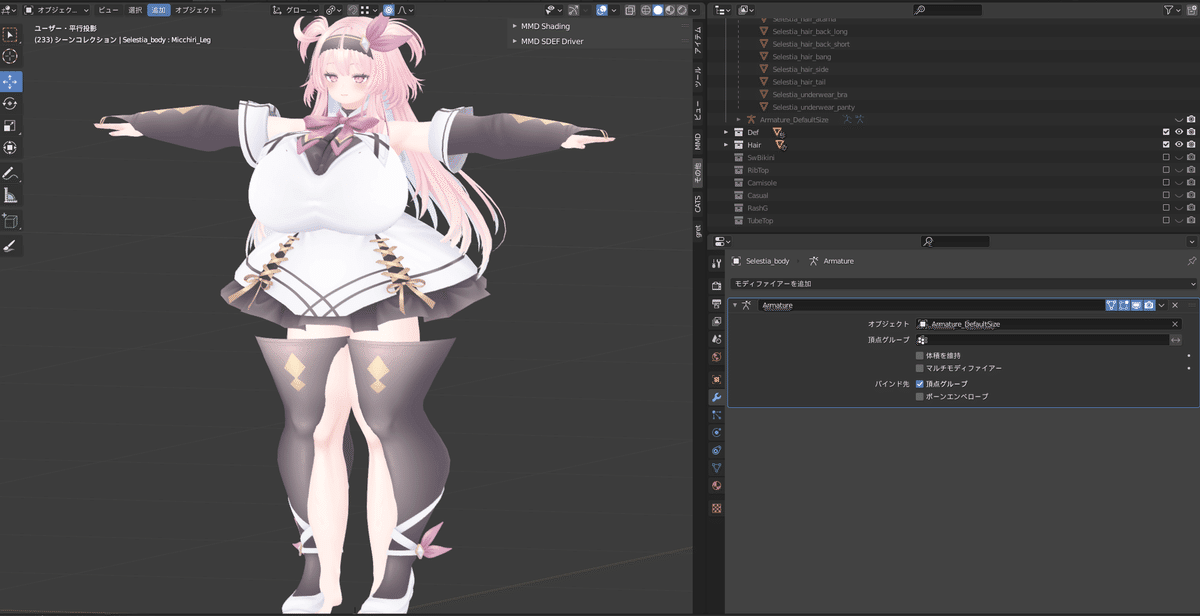Activate the Transform tool
Image resolution: width=1200 pixels, height=616 pixels.
[11, 148]
